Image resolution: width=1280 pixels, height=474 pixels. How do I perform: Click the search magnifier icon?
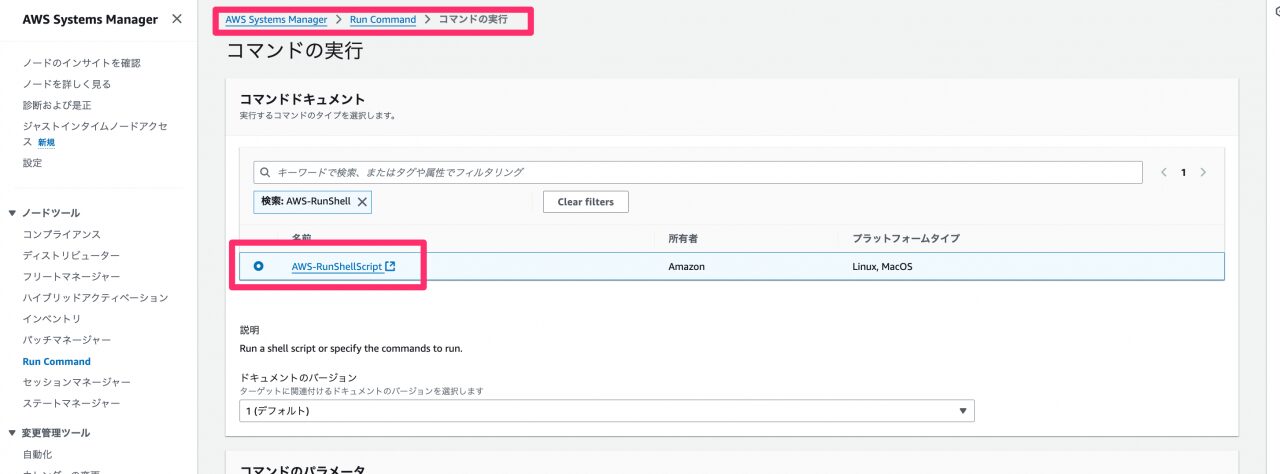(266, 172)
